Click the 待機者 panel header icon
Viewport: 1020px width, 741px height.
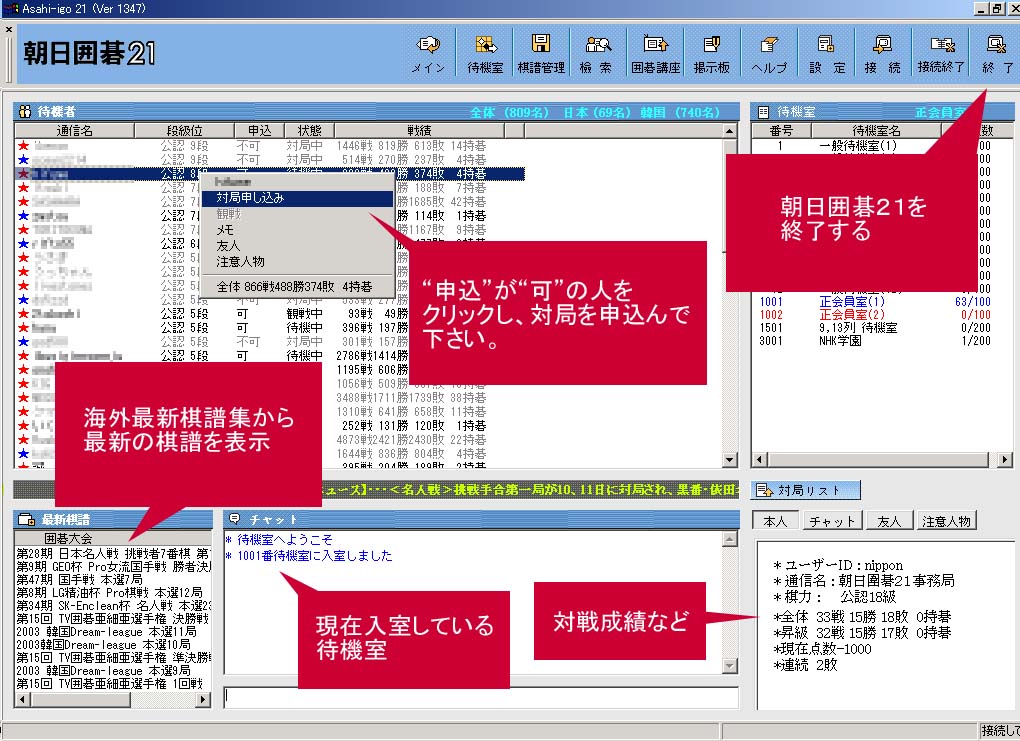25,112
